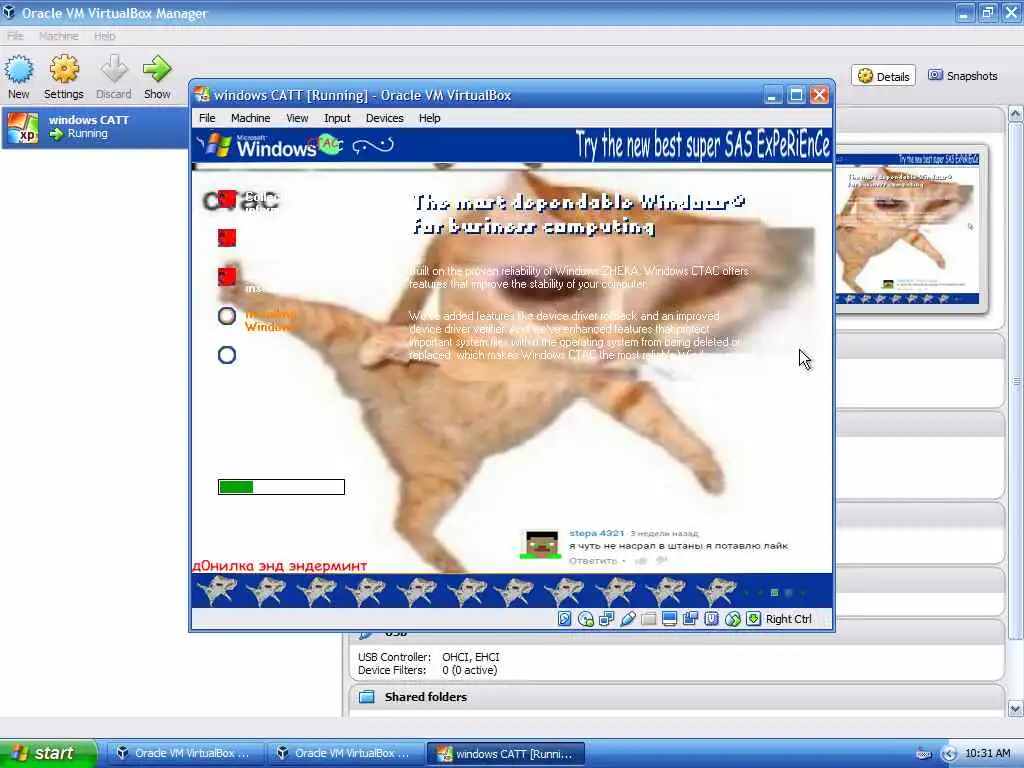Open File menu in VirtualBox Manager
The width and height of the screenshot is (1024, 768).
(x=15, y=36)
